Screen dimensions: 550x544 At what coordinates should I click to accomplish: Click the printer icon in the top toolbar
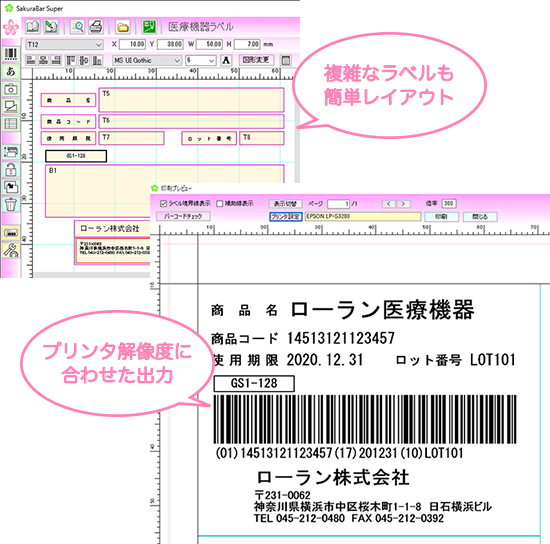[96, 27]
